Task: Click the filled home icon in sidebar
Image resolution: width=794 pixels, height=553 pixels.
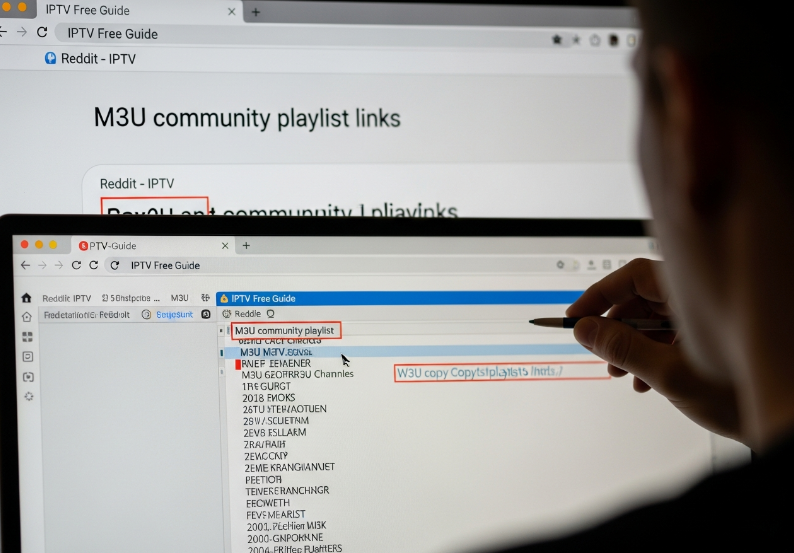Action: [x=26, y=298]
